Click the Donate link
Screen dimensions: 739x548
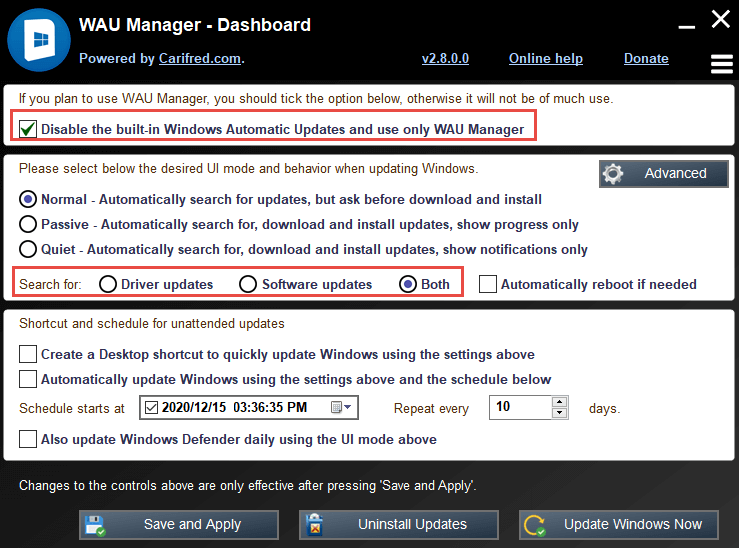click(646, 58)
